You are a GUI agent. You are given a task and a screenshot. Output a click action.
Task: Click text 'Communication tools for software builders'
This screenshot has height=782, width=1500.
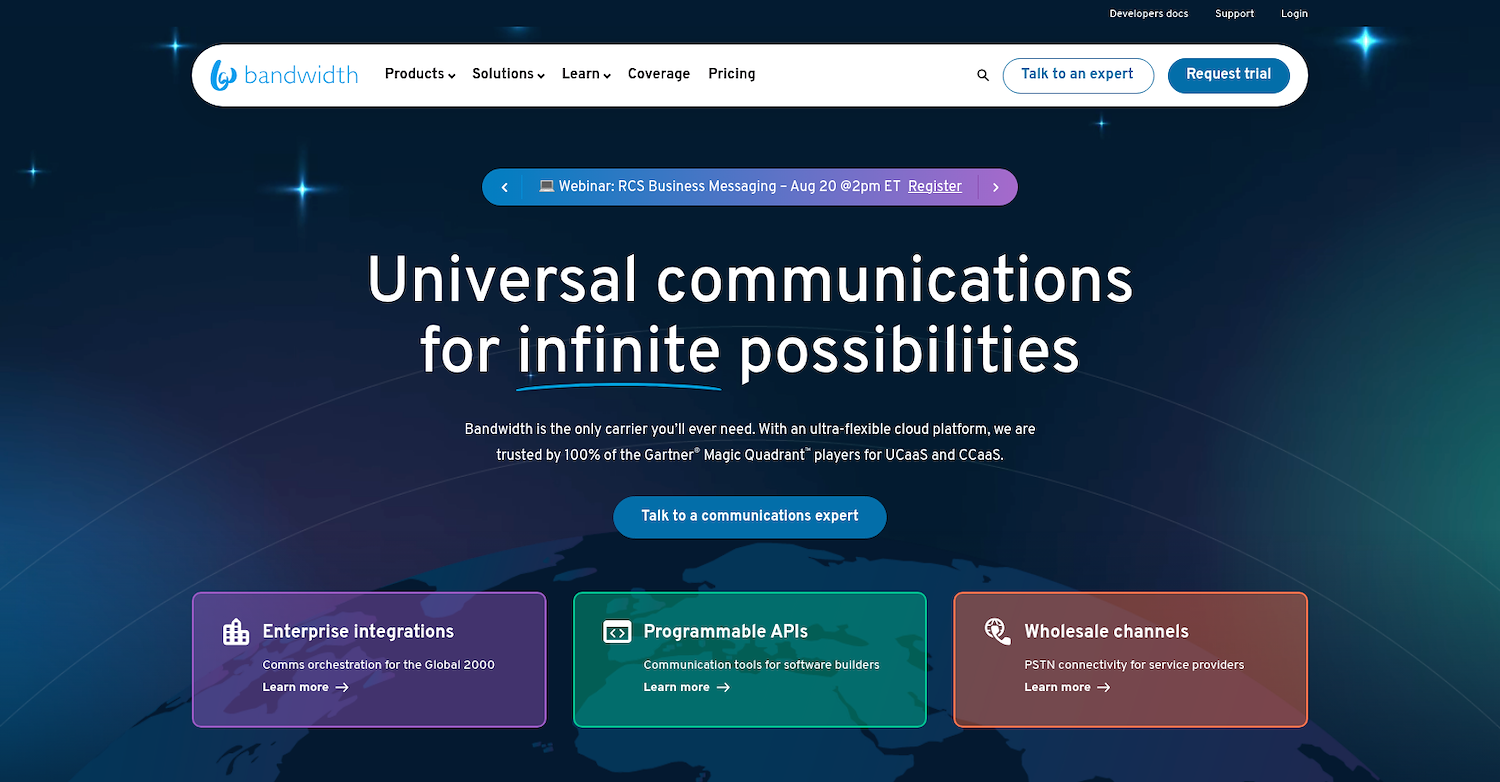(x=762, y=665)
